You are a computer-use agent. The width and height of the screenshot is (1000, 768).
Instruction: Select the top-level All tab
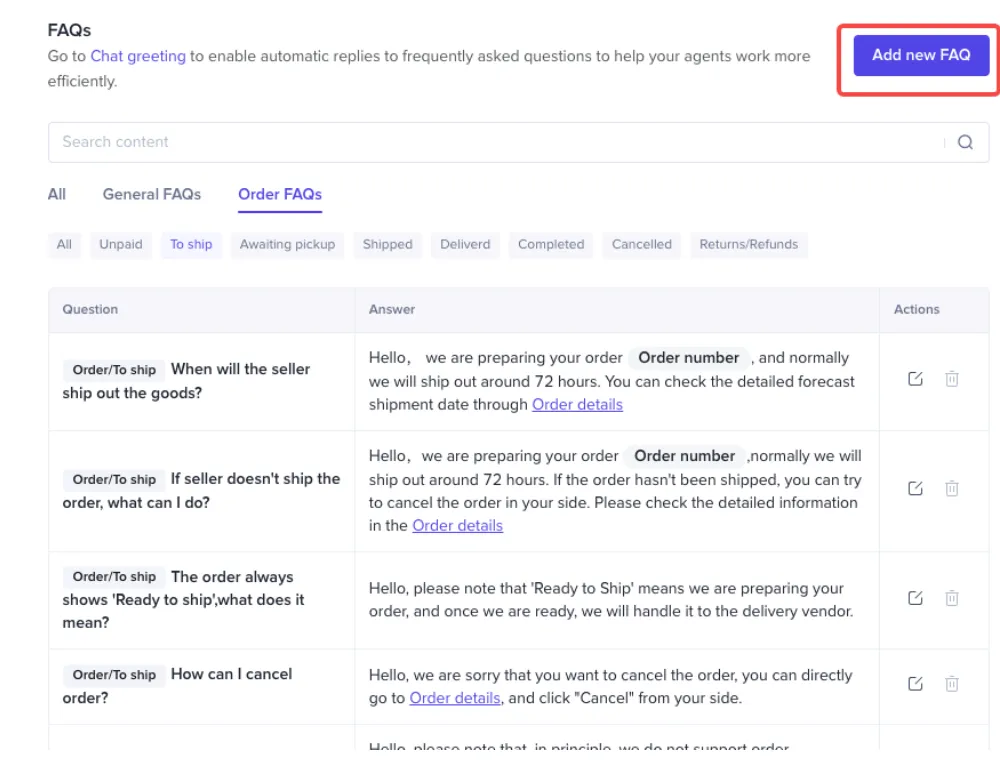click(57, 194)
